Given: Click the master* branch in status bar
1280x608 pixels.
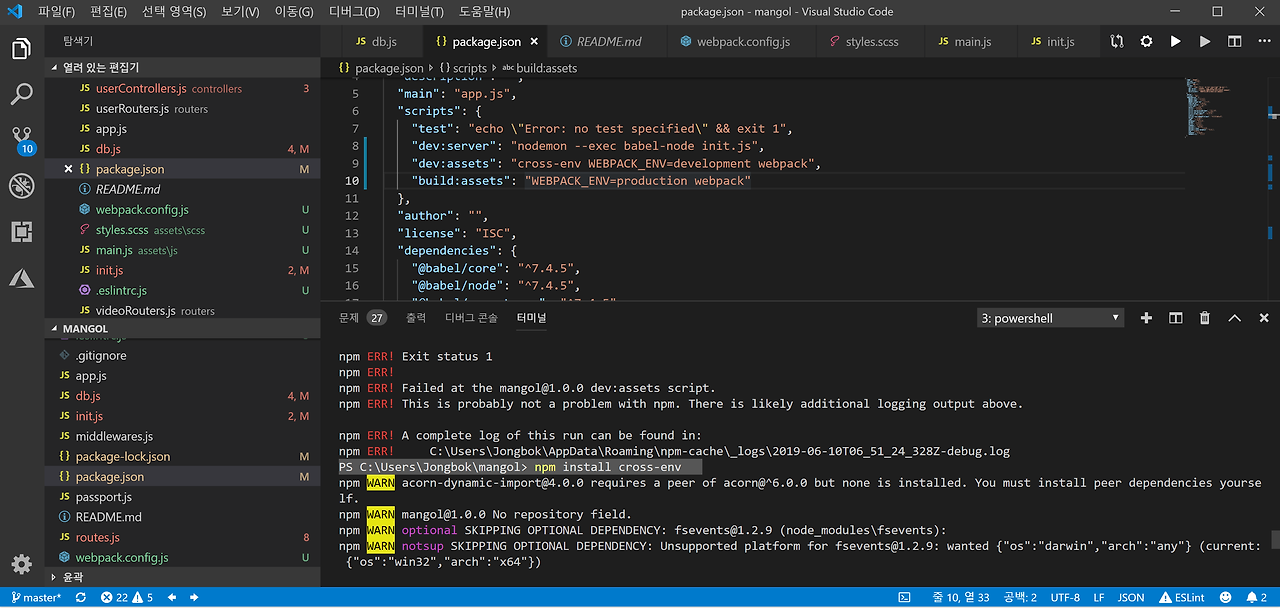Looking at the screenshot, I should pos(36,597).
